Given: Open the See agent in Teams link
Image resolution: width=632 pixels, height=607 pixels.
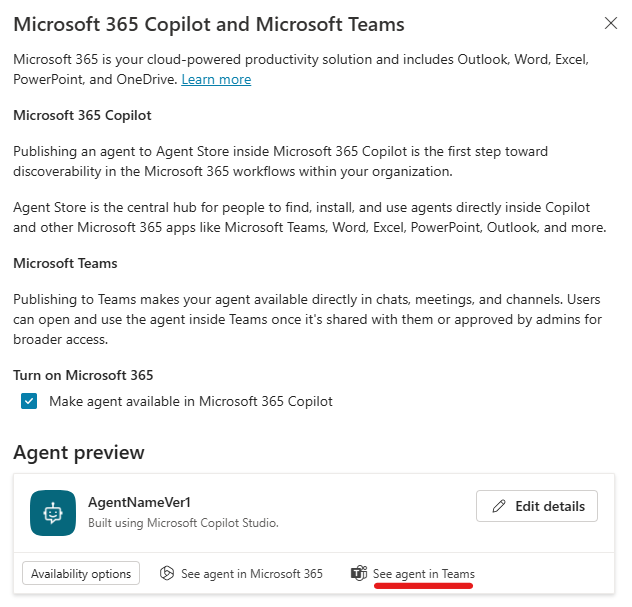Looking at the screenshot, I should pyautogui.click(x=423, y=574).
